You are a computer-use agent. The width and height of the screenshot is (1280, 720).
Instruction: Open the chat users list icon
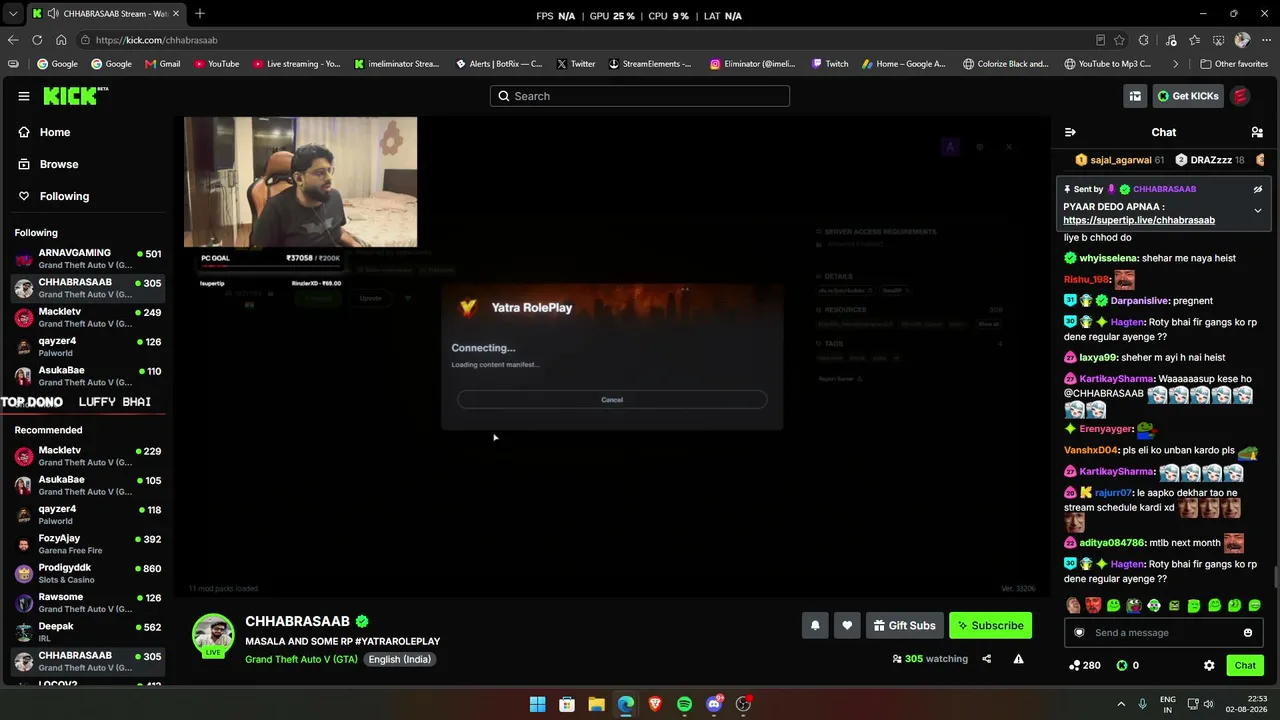point(1257,132)
